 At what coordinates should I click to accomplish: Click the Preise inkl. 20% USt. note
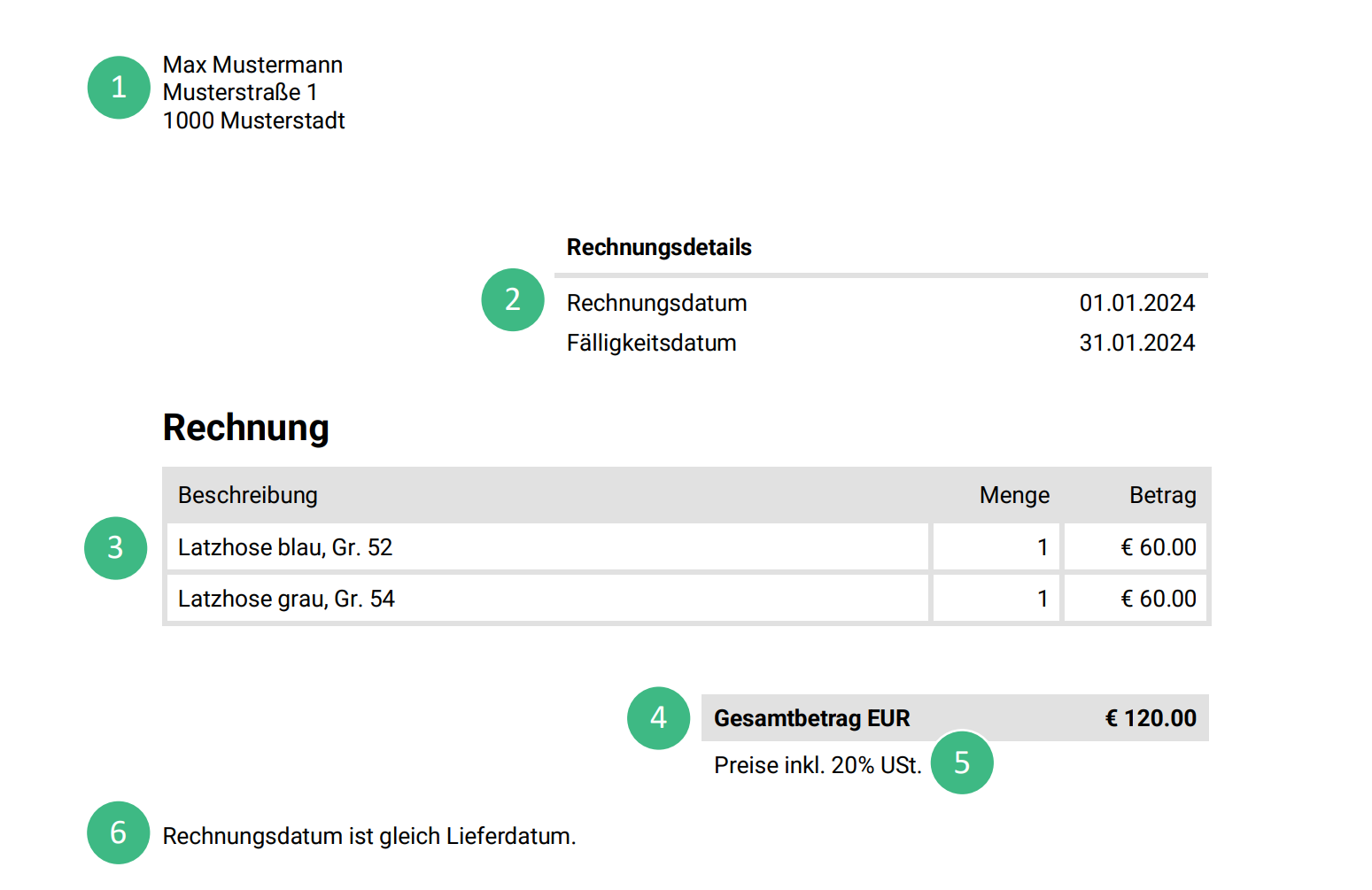click(818, 765)
